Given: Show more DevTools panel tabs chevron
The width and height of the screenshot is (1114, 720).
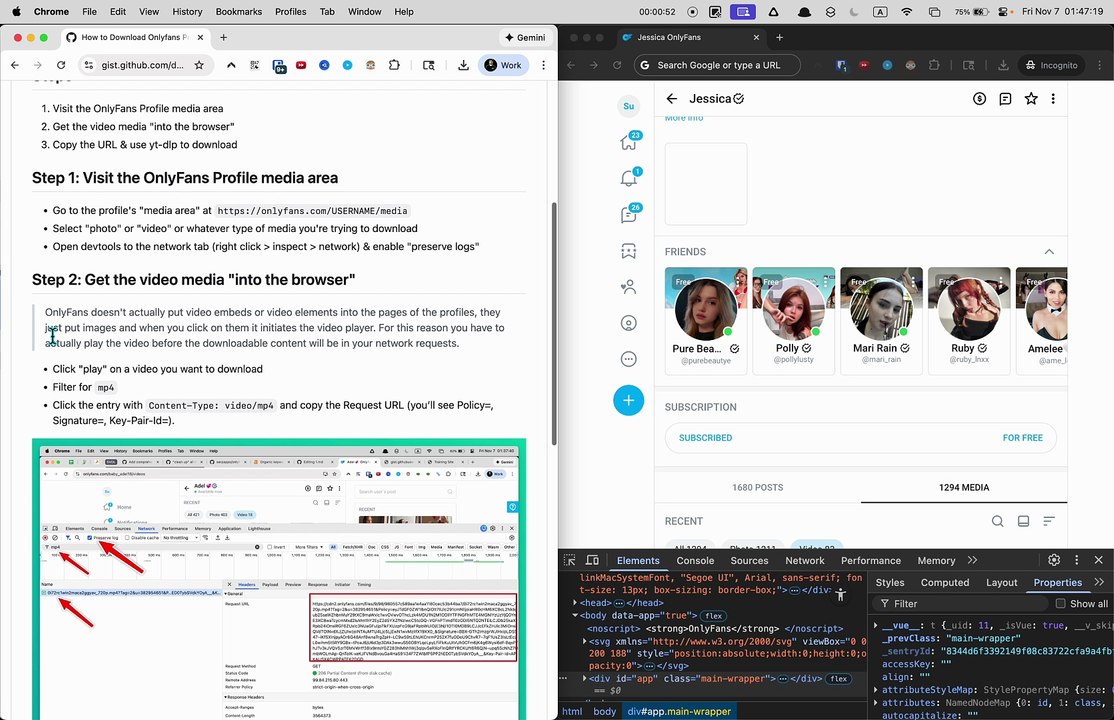Looking at the screenshot, I should (973, 560).
